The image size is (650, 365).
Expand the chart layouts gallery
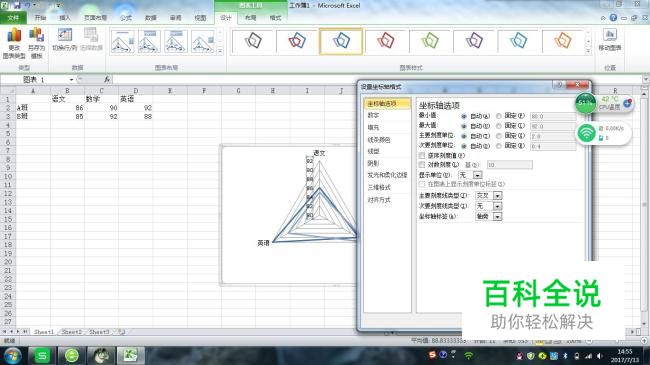click(x=220, y=51)
